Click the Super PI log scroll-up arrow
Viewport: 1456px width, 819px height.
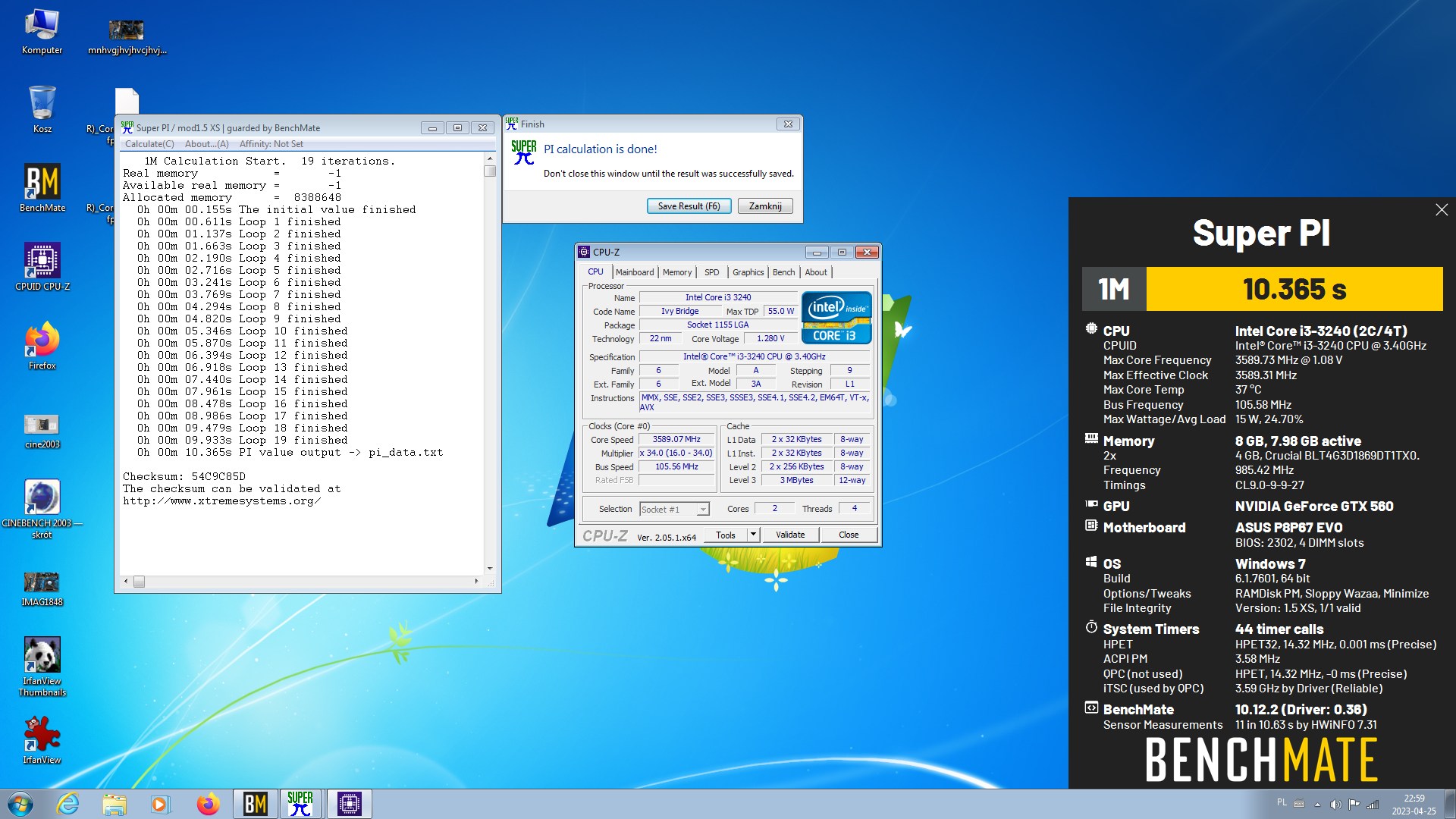[490, 158]
